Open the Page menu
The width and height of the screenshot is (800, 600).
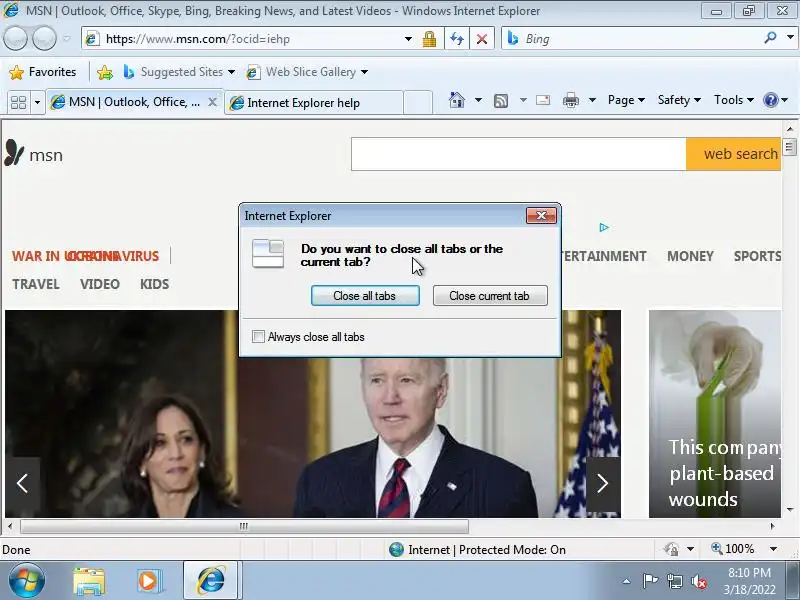(x=626, y=100)
